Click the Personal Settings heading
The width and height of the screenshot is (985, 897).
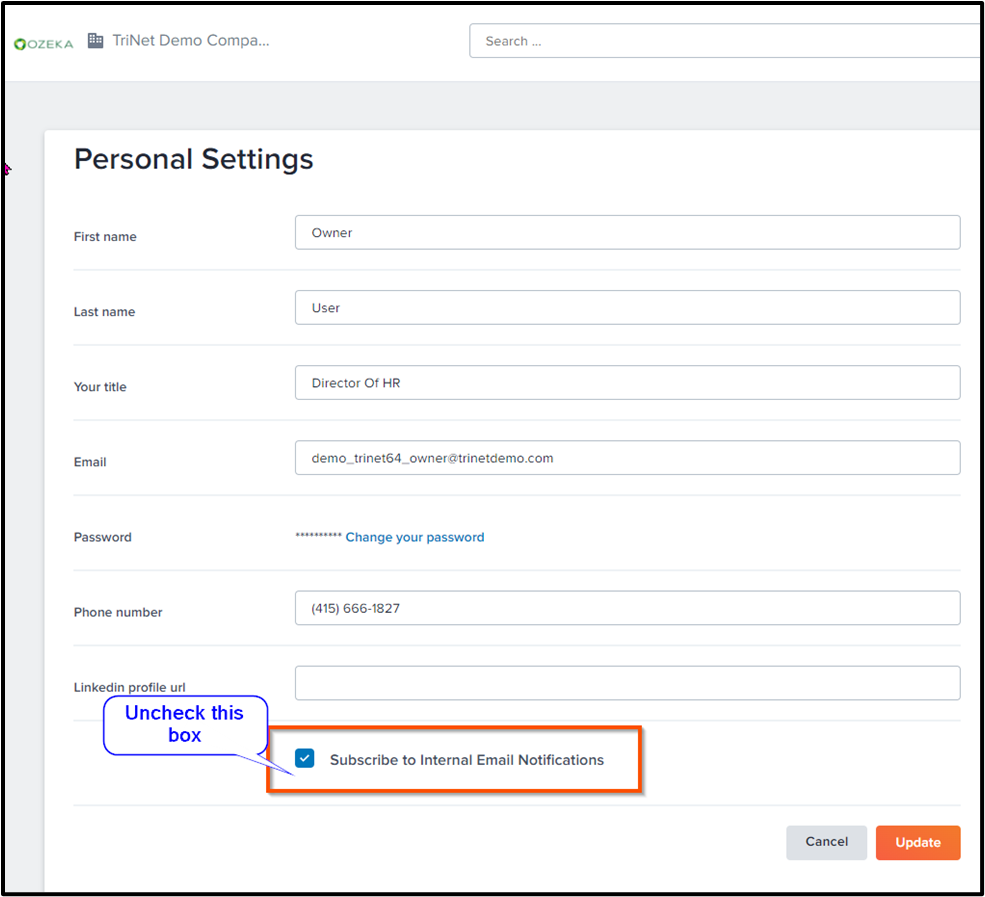tap(193, 159)
